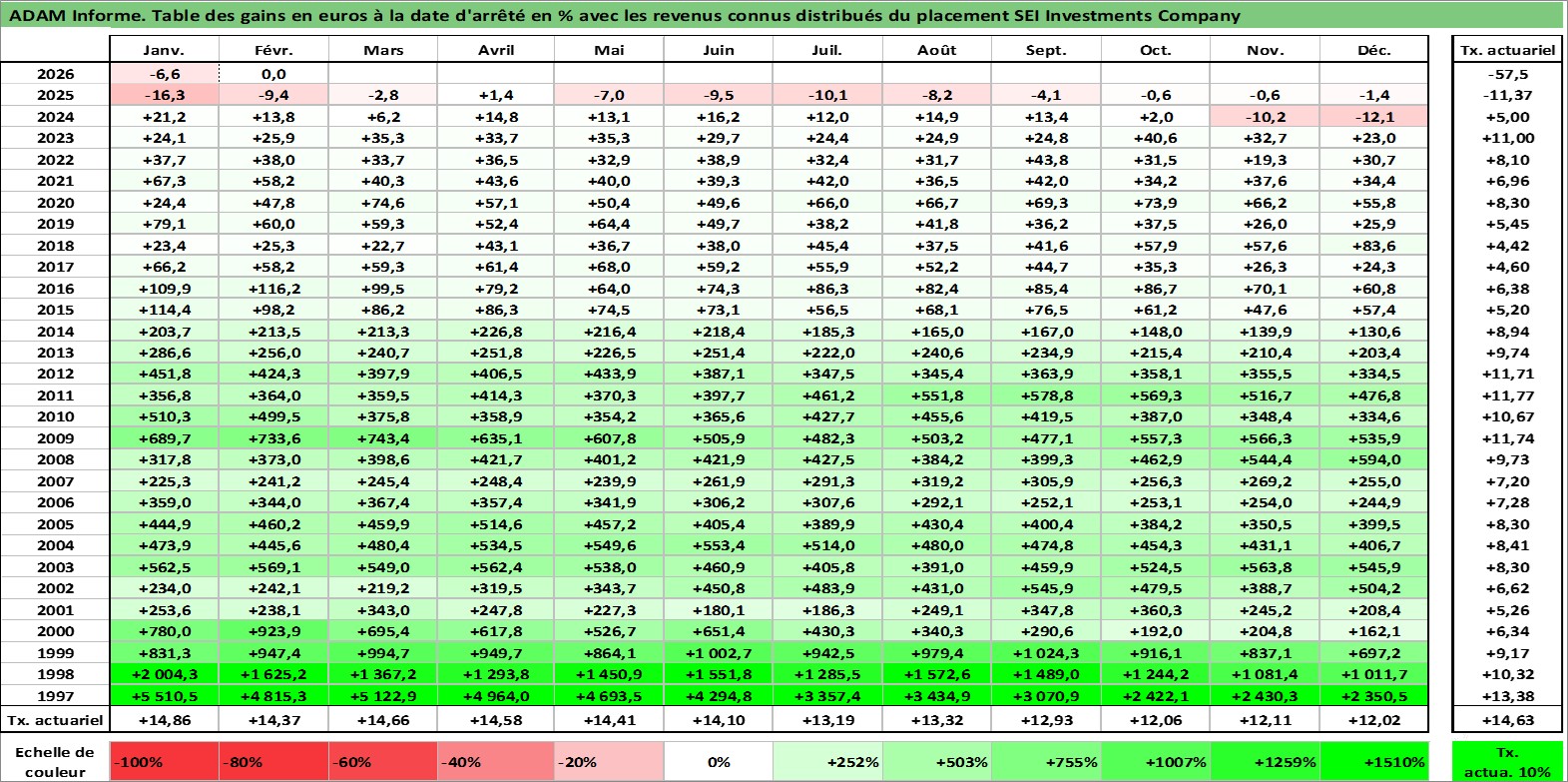Click the 2026 row label
Image resolution: width=1568 pixels, height=782 pixels.
pos(55,74)
